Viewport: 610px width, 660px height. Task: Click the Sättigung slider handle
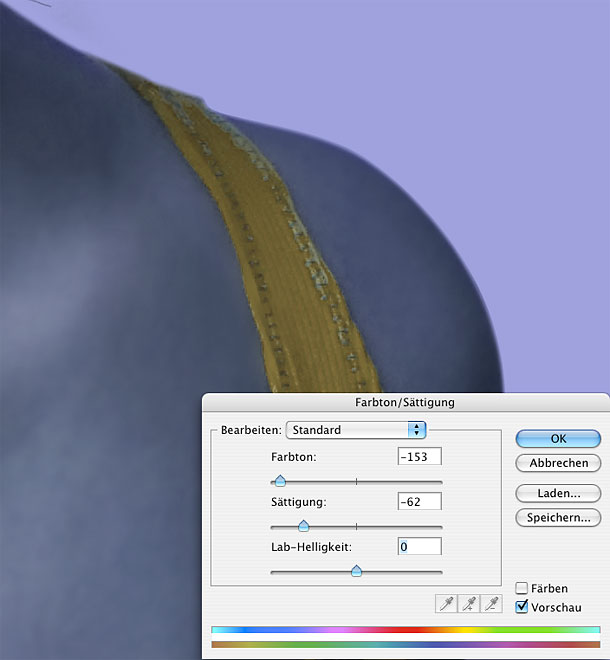point(304,526)
